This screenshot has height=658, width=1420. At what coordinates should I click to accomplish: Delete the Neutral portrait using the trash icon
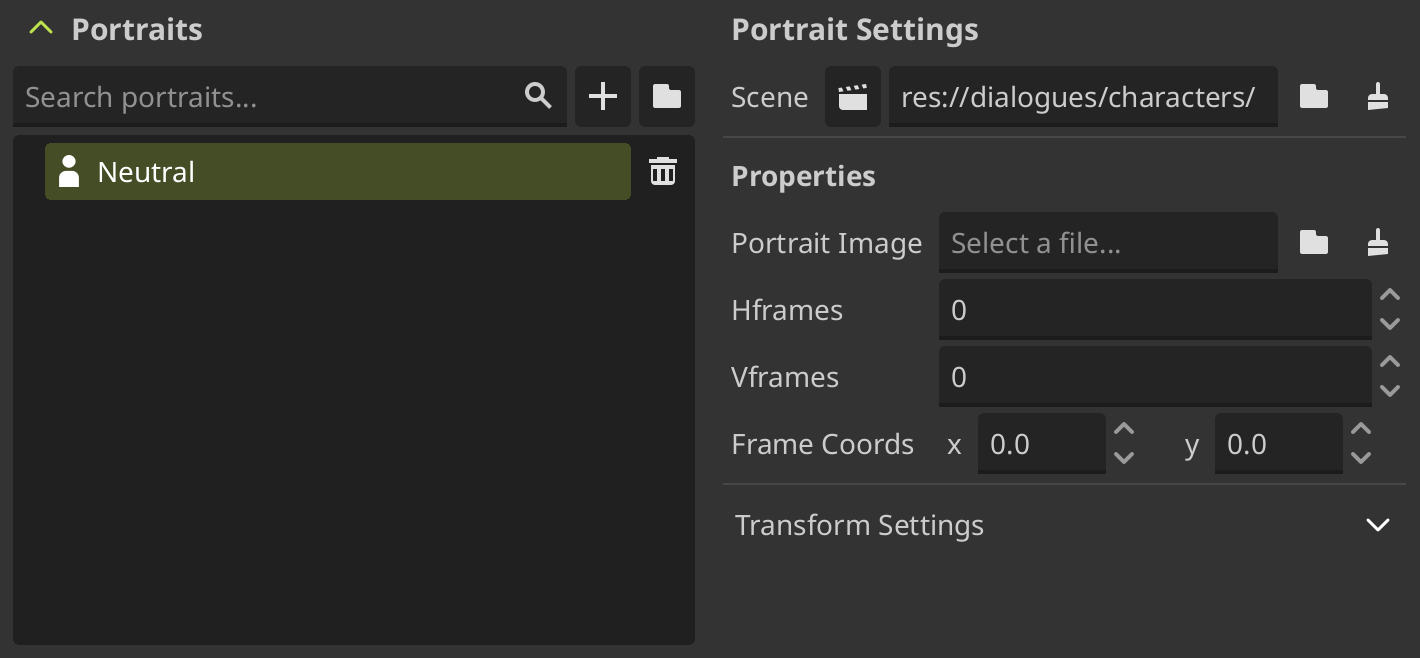(662, 171)
